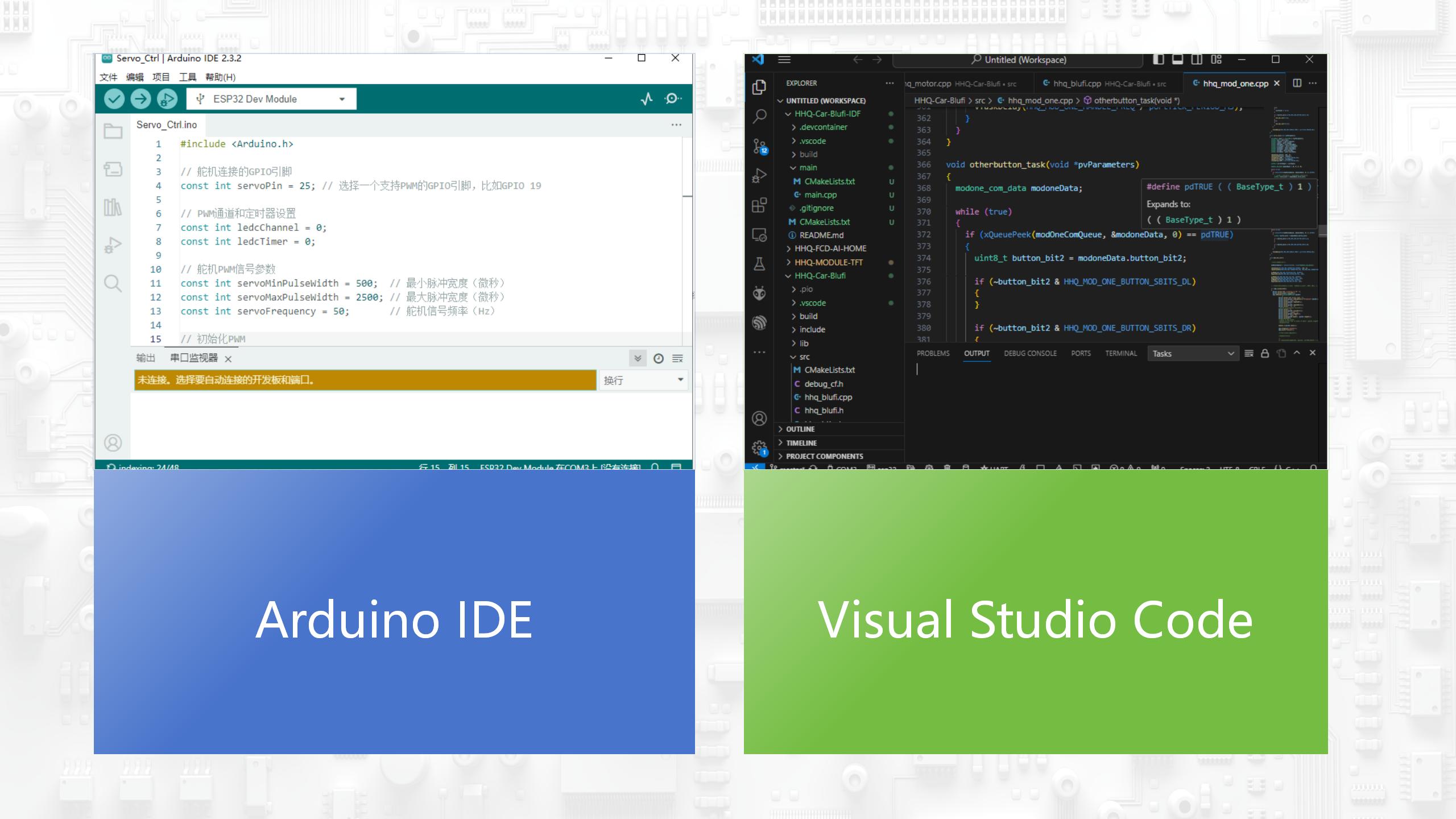Open Source Control icon with 12 badge
This screenshot has height=819, width=1456.
click(x=759, y=146)
